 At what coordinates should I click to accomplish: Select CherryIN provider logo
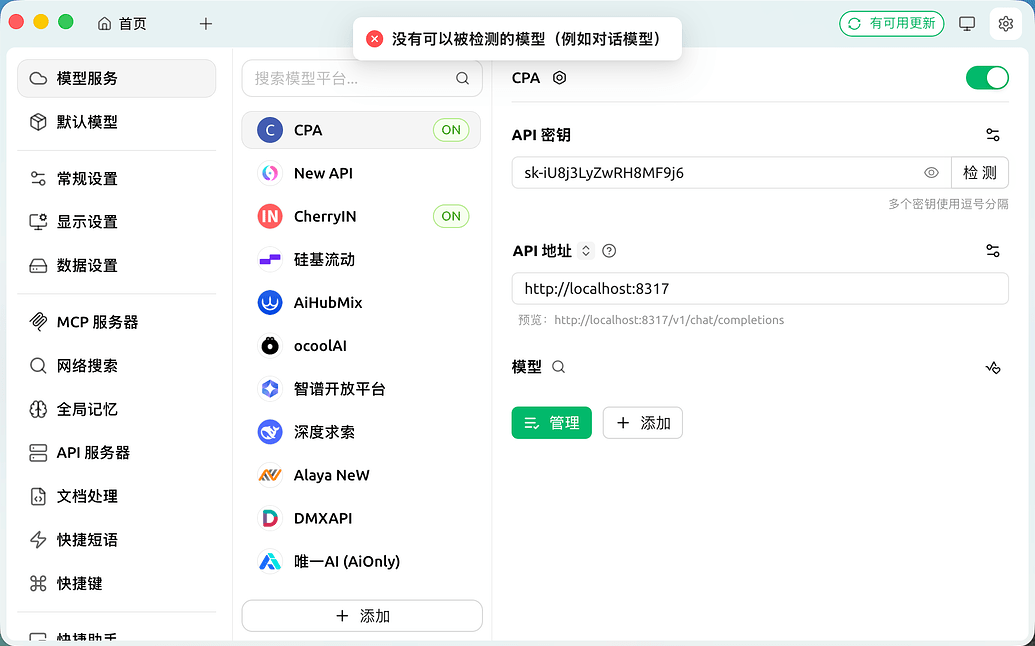click(x=270, y=216)
